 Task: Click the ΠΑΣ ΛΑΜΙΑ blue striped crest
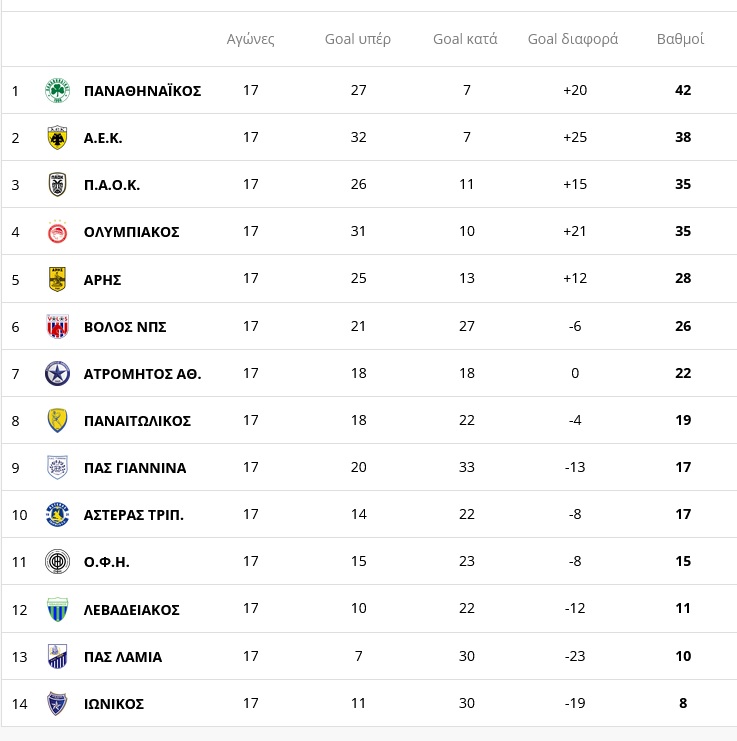[x=57, y=656]
